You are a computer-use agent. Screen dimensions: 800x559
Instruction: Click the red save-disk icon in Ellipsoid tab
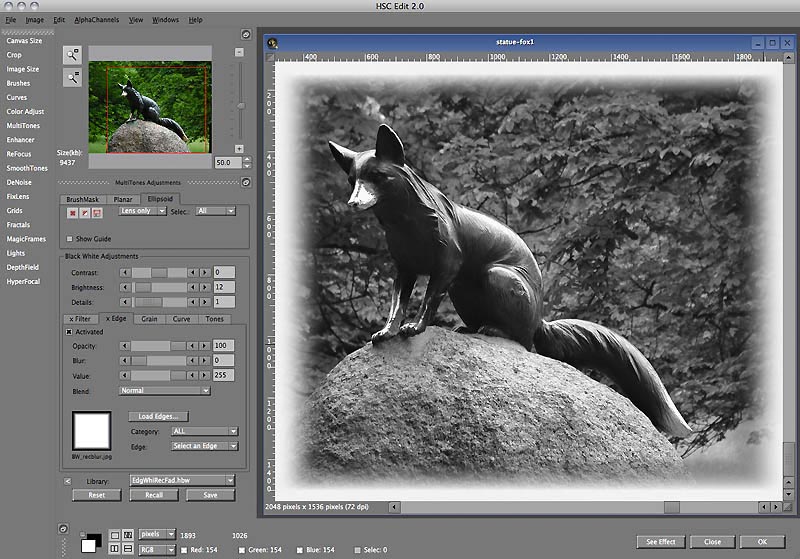(98, 213)
